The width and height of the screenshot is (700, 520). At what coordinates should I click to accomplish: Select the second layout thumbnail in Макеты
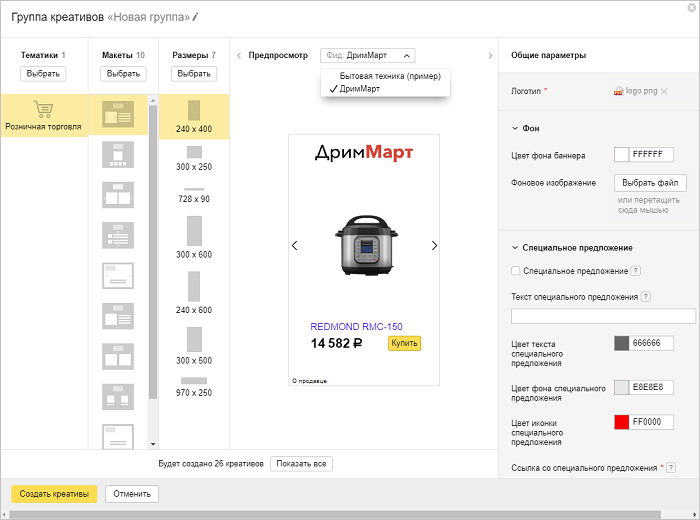[x=118, y=154]
